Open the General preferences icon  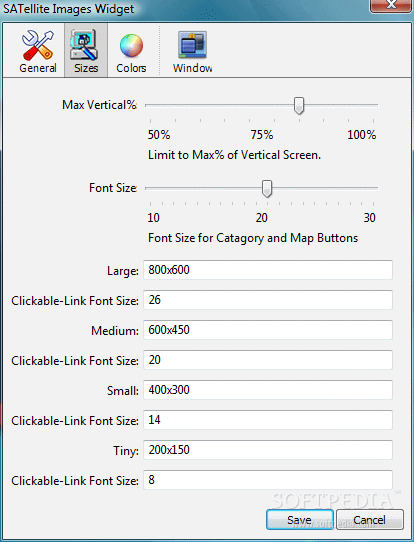click(x=38, y=45)
